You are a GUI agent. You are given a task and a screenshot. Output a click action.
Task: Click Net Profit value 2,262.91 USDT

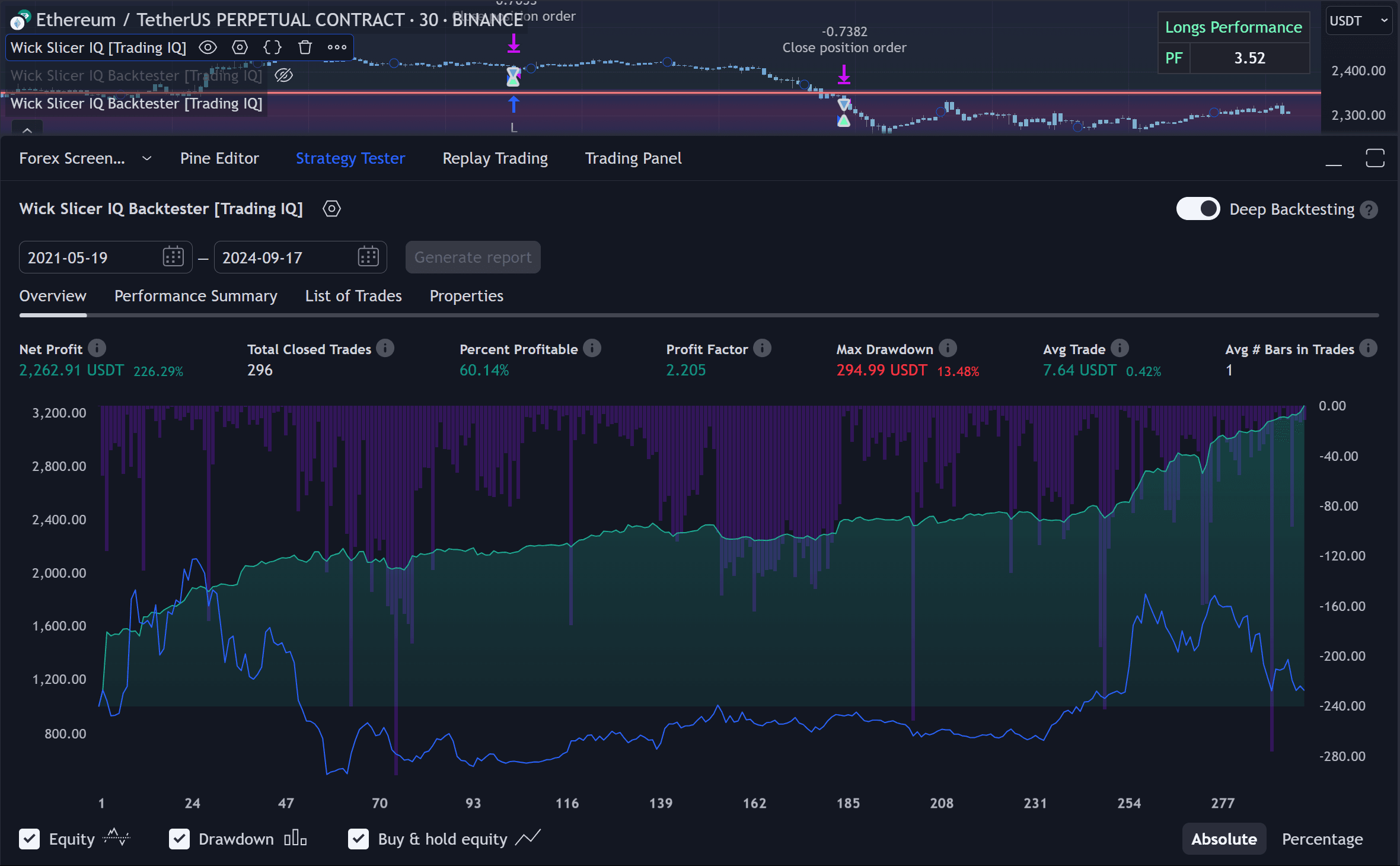click(72, 370)
